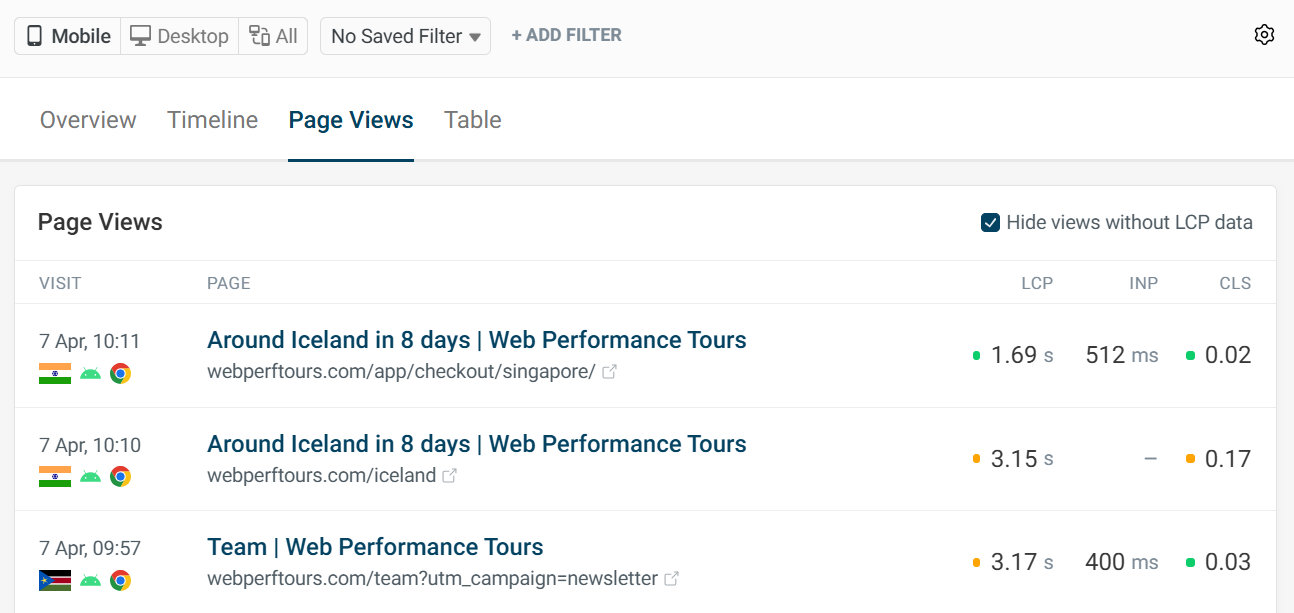Click the Chrome browser icon in first row
1294x613 pixels.
click(121, 373)
